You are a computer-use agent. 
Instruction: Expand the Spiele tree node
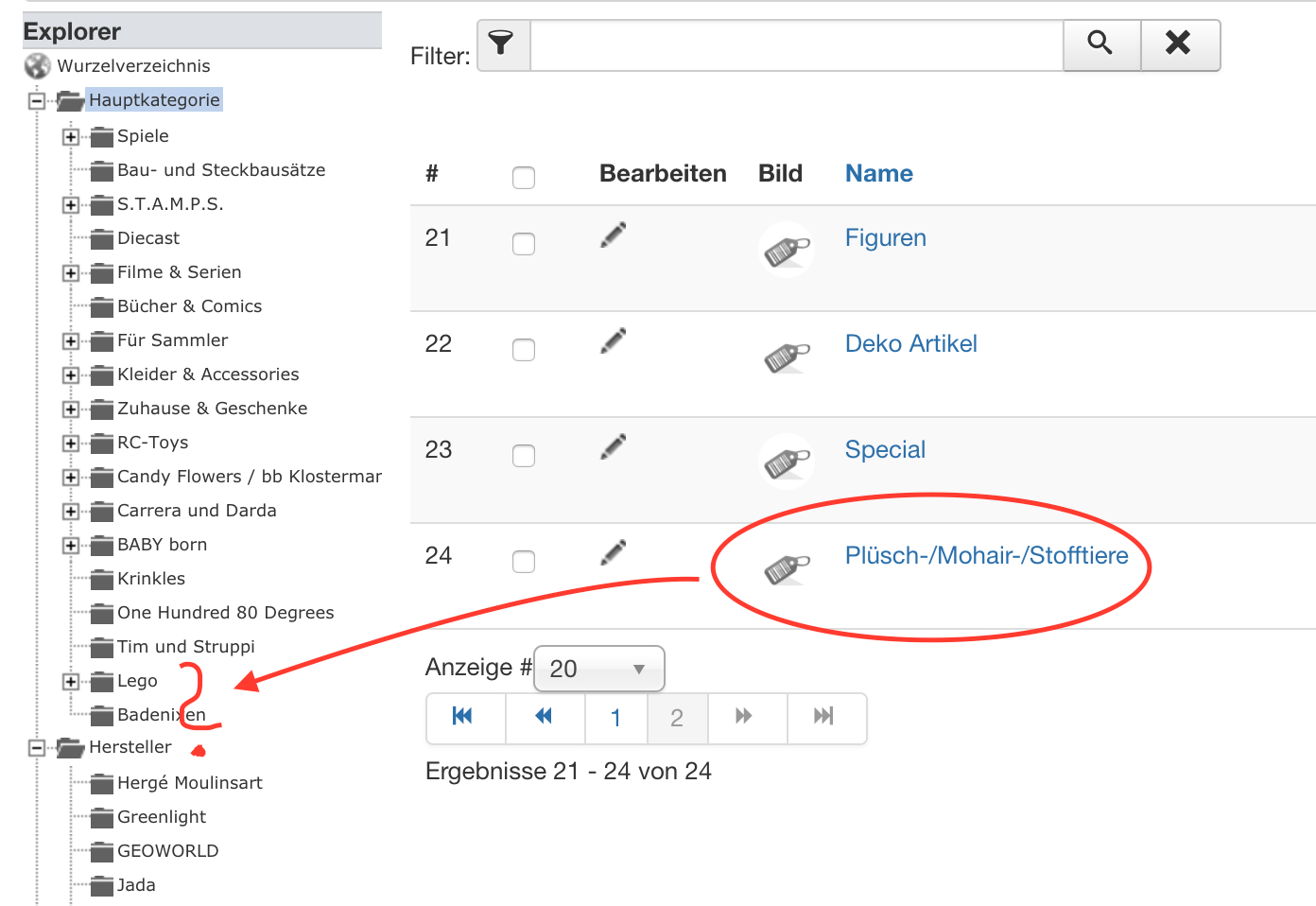(x=71, y=137)
